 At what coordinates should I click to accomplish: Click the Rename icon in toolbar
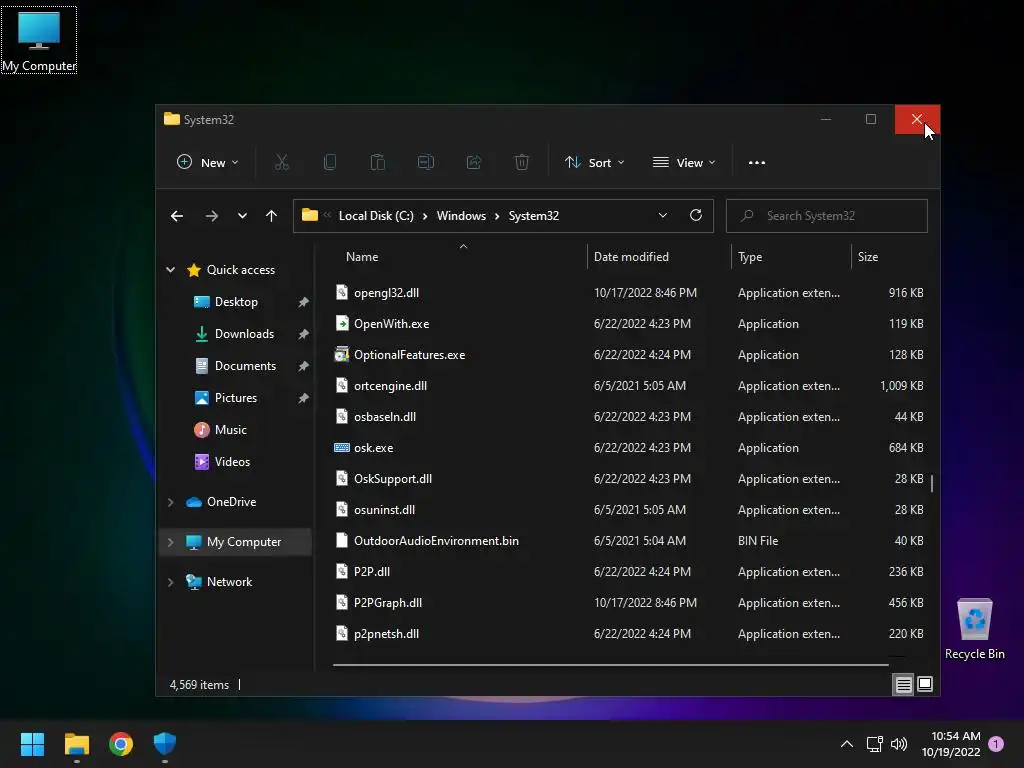pyautogui.click(x=426, y=162)
